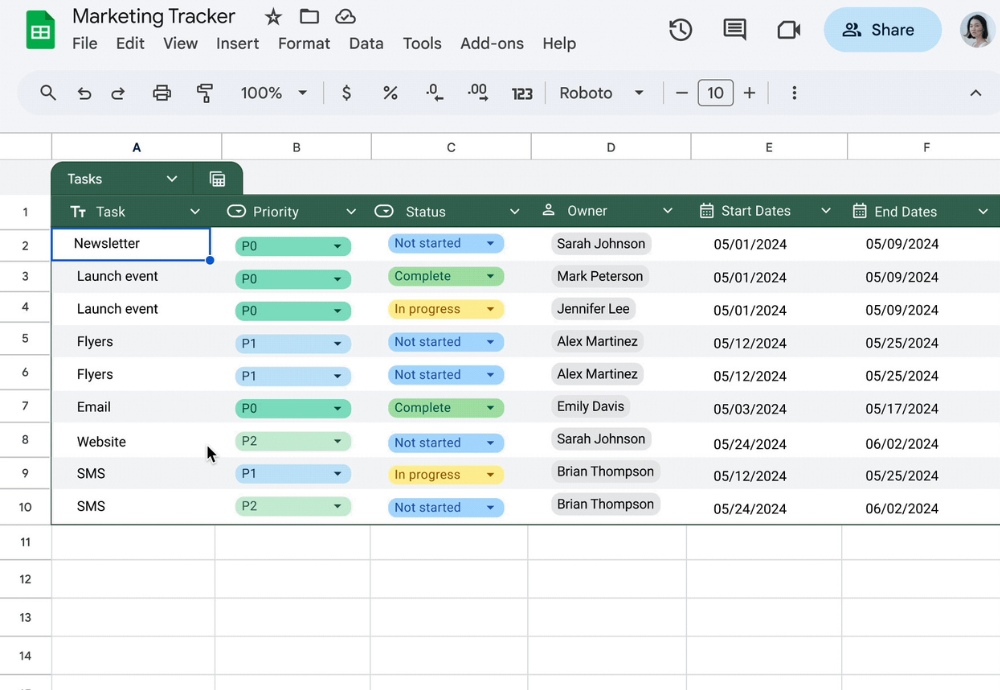Open the Roboto font dropdown

[601, 93]
